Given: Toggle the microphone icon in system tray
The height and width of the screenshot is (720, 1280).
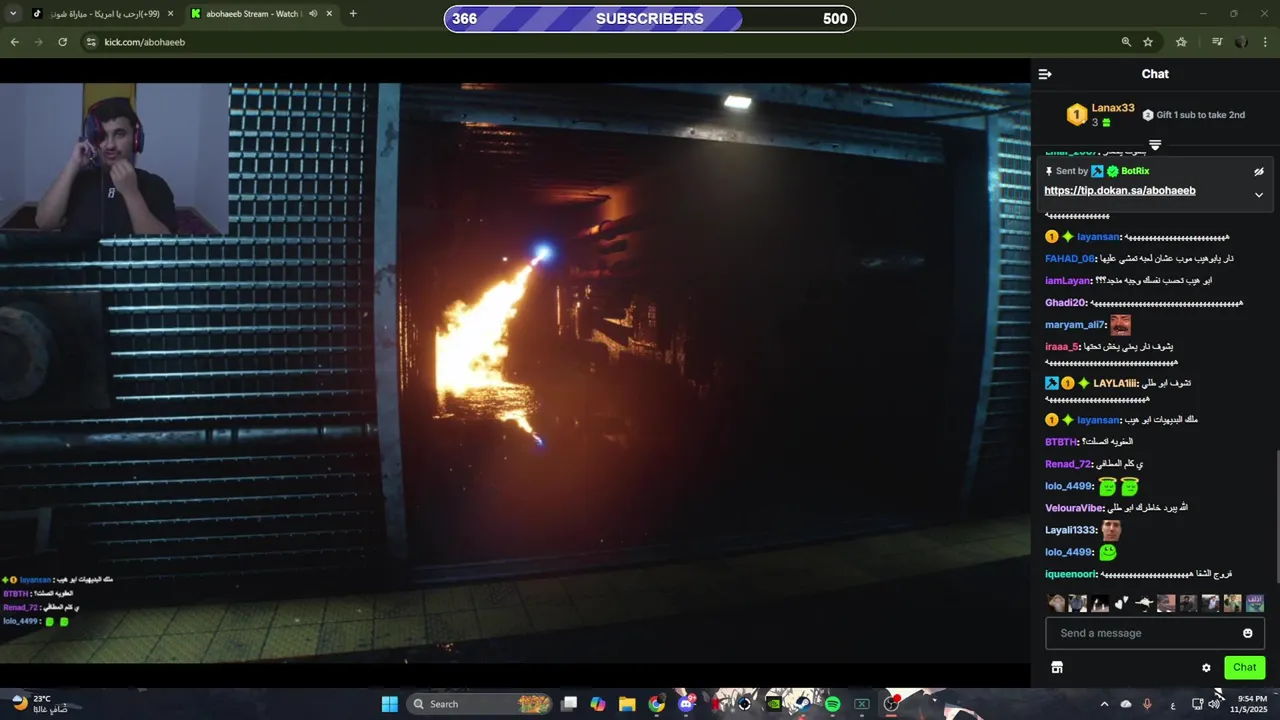Looking at the screenshot, I should [1147, 704].
